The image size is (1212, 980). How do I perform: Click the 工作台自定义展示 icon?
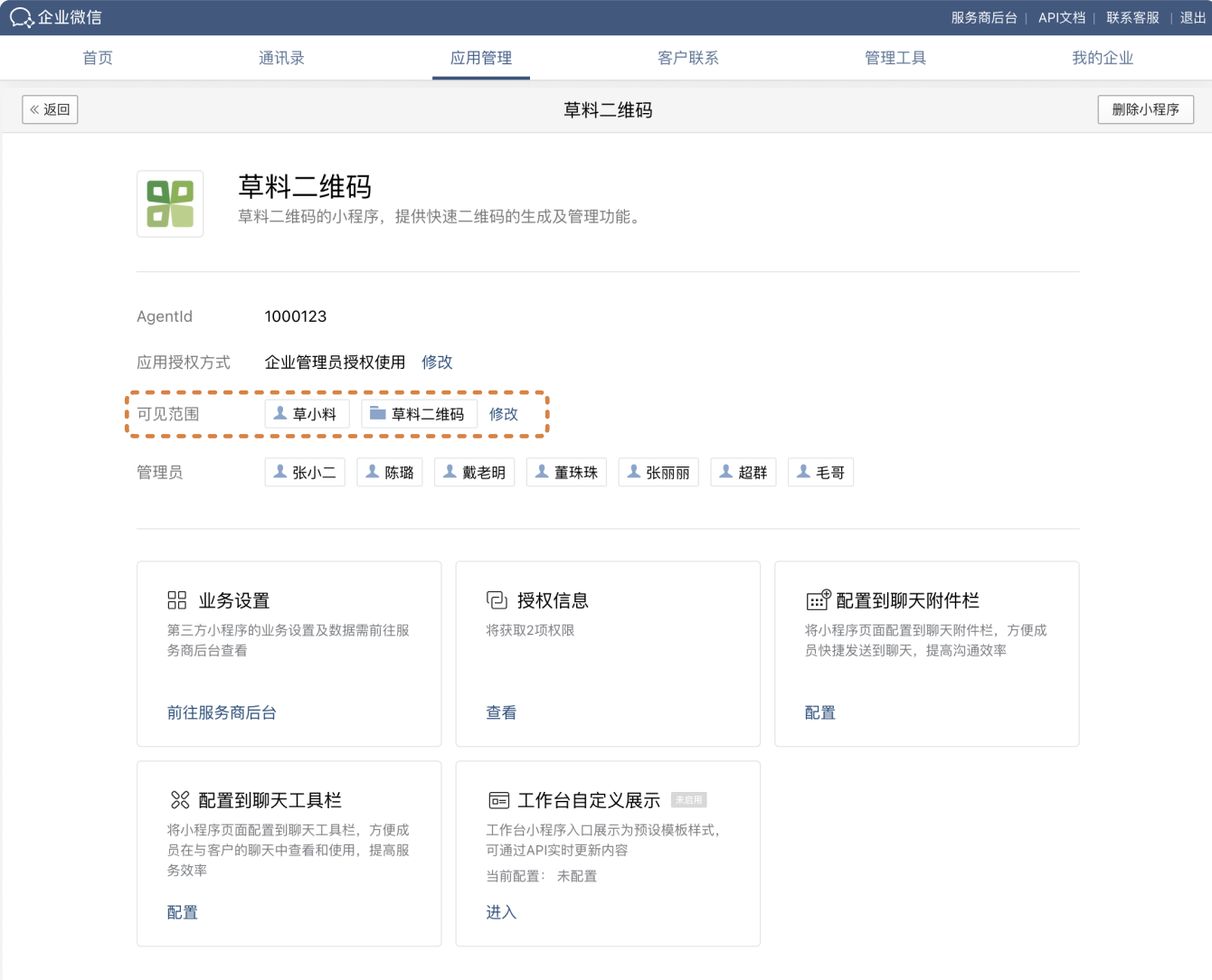pos(499,800)
